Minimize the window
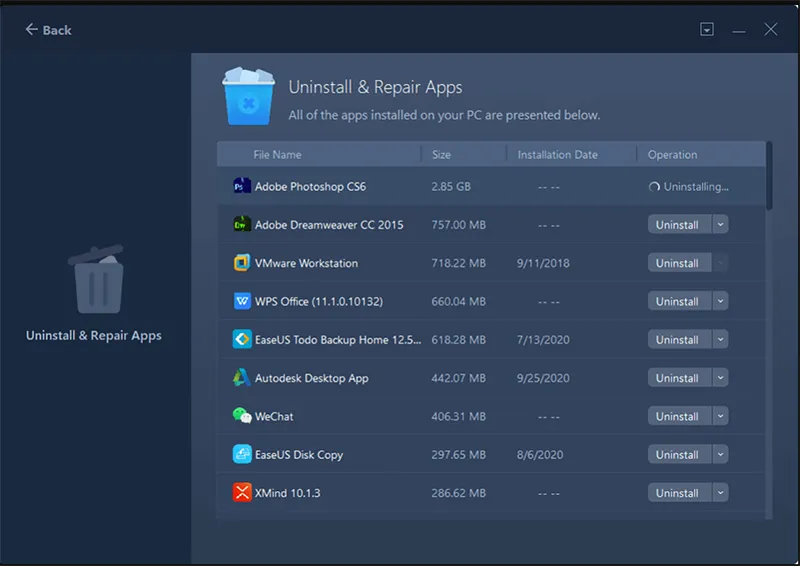800x566 pixels. pos(739,31)
